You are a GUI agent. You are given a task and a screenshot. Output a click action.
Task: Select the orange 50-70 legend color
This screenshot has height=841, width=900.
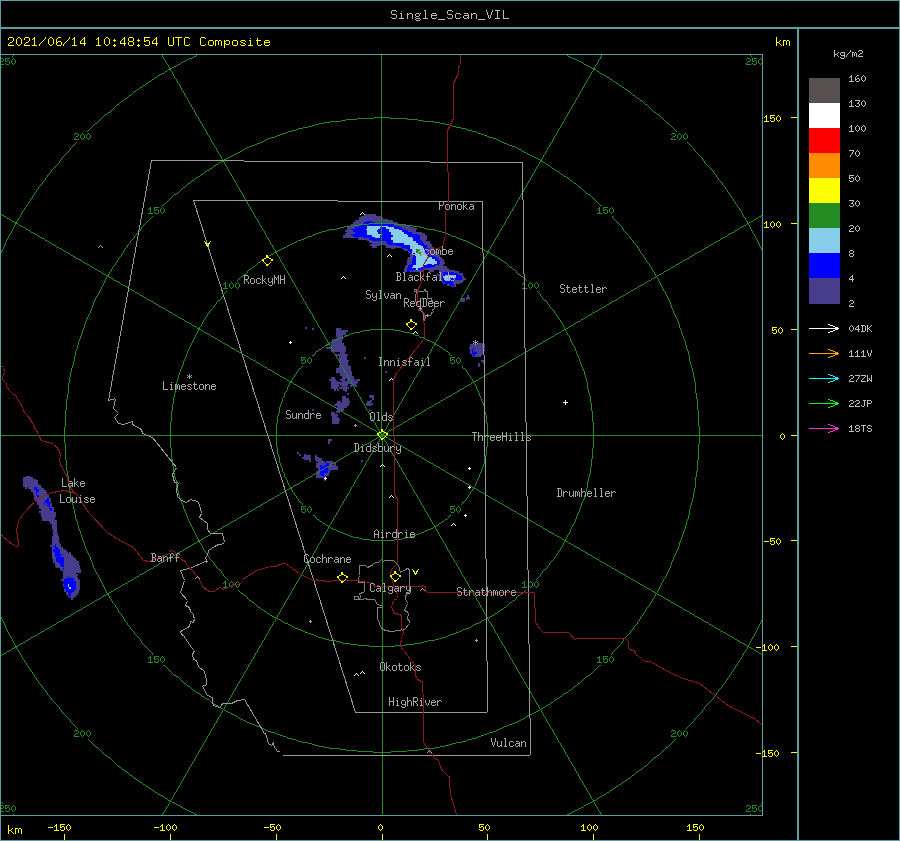(x=824, y=165)
